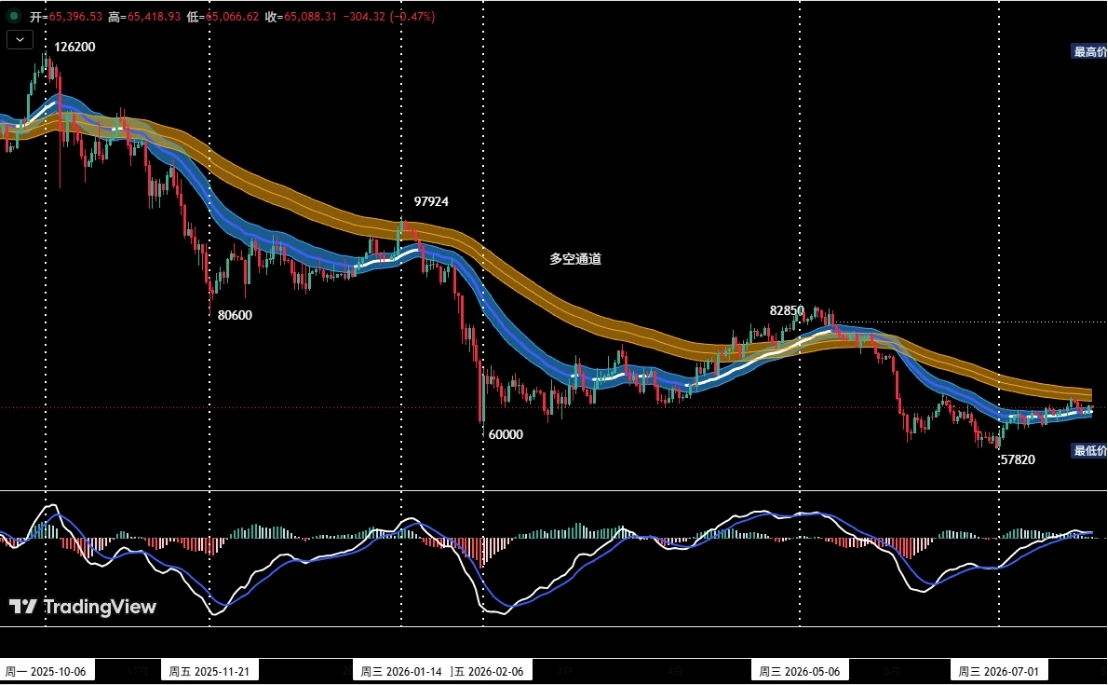Select the 82850 price annotation

[786, 311]
